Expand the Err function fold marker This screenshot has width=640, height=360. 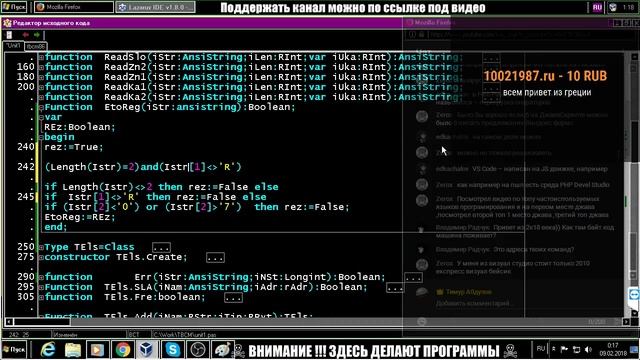[x=41, y=277]
